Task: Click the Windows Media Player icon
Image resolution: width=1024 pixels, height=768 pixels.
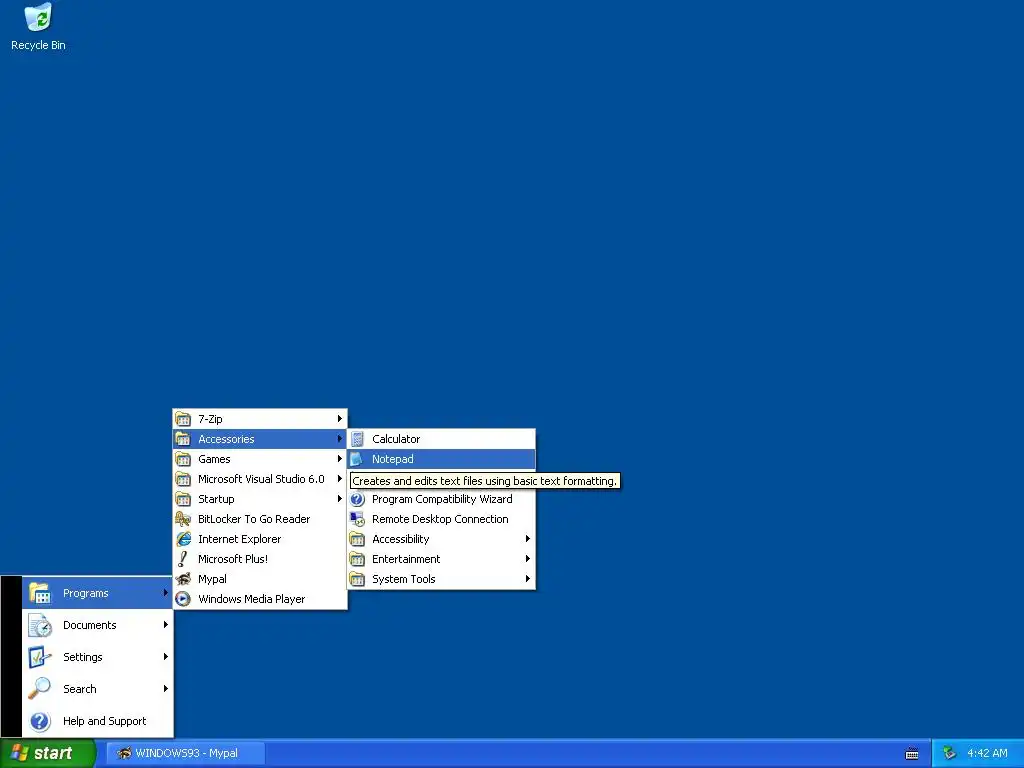Action: 184,599
